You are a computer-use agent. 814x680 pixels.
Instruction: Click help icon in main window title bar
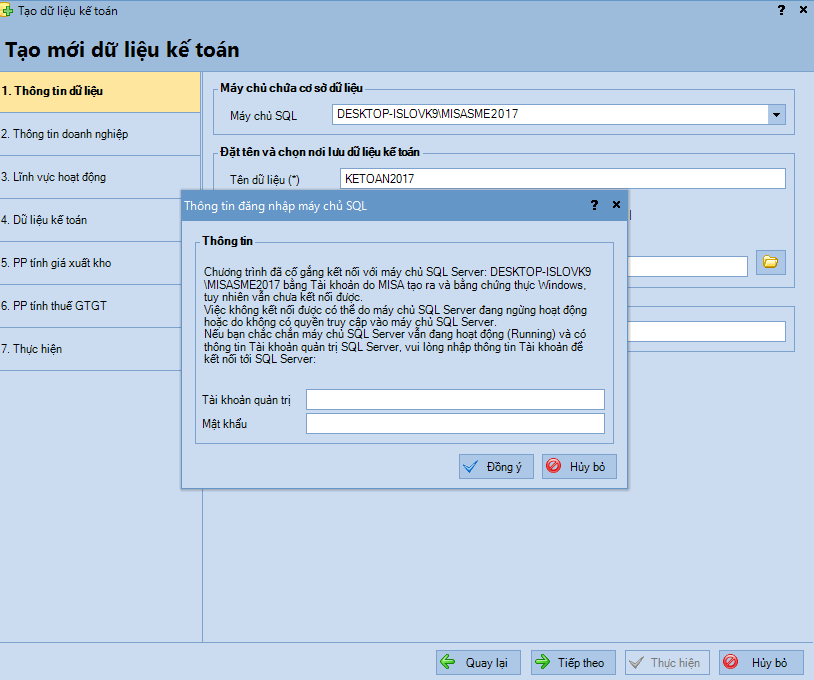780,10
